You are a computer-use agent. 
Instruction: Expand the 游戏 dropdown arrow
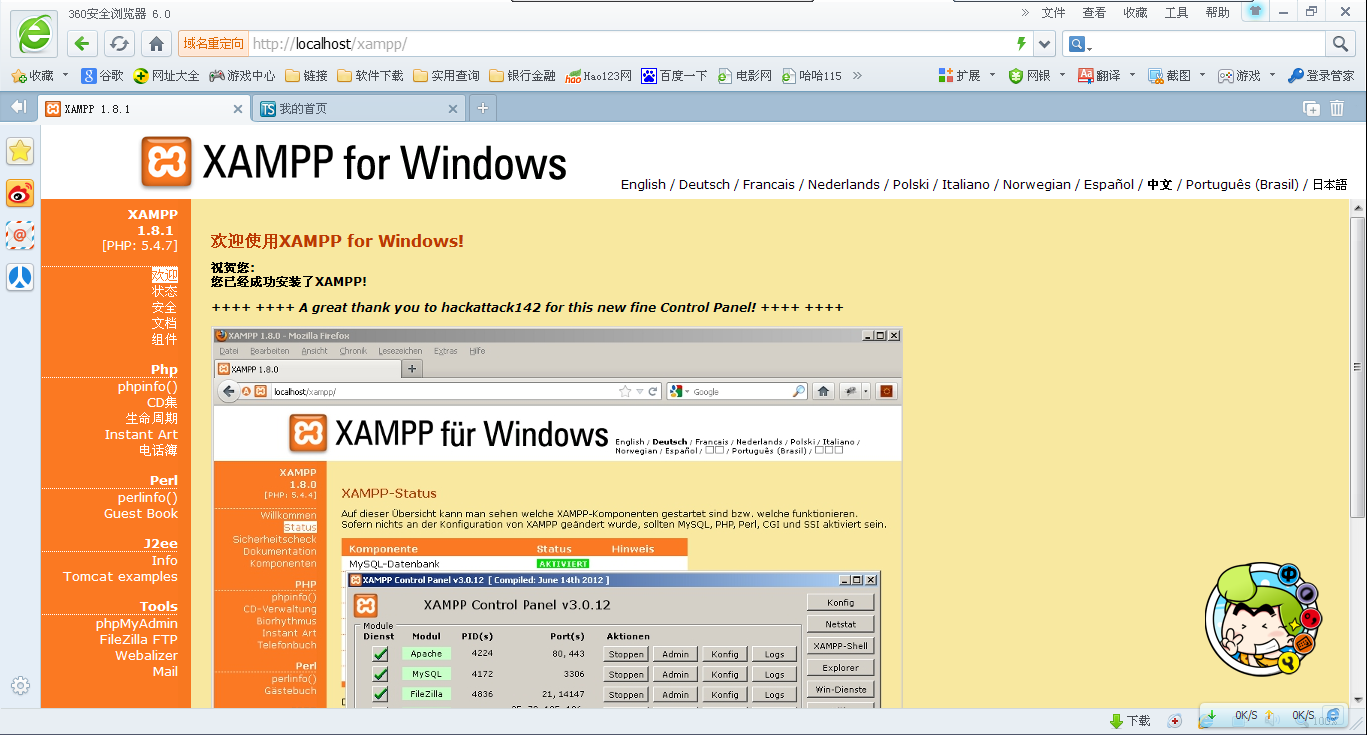click(1272, 75)
